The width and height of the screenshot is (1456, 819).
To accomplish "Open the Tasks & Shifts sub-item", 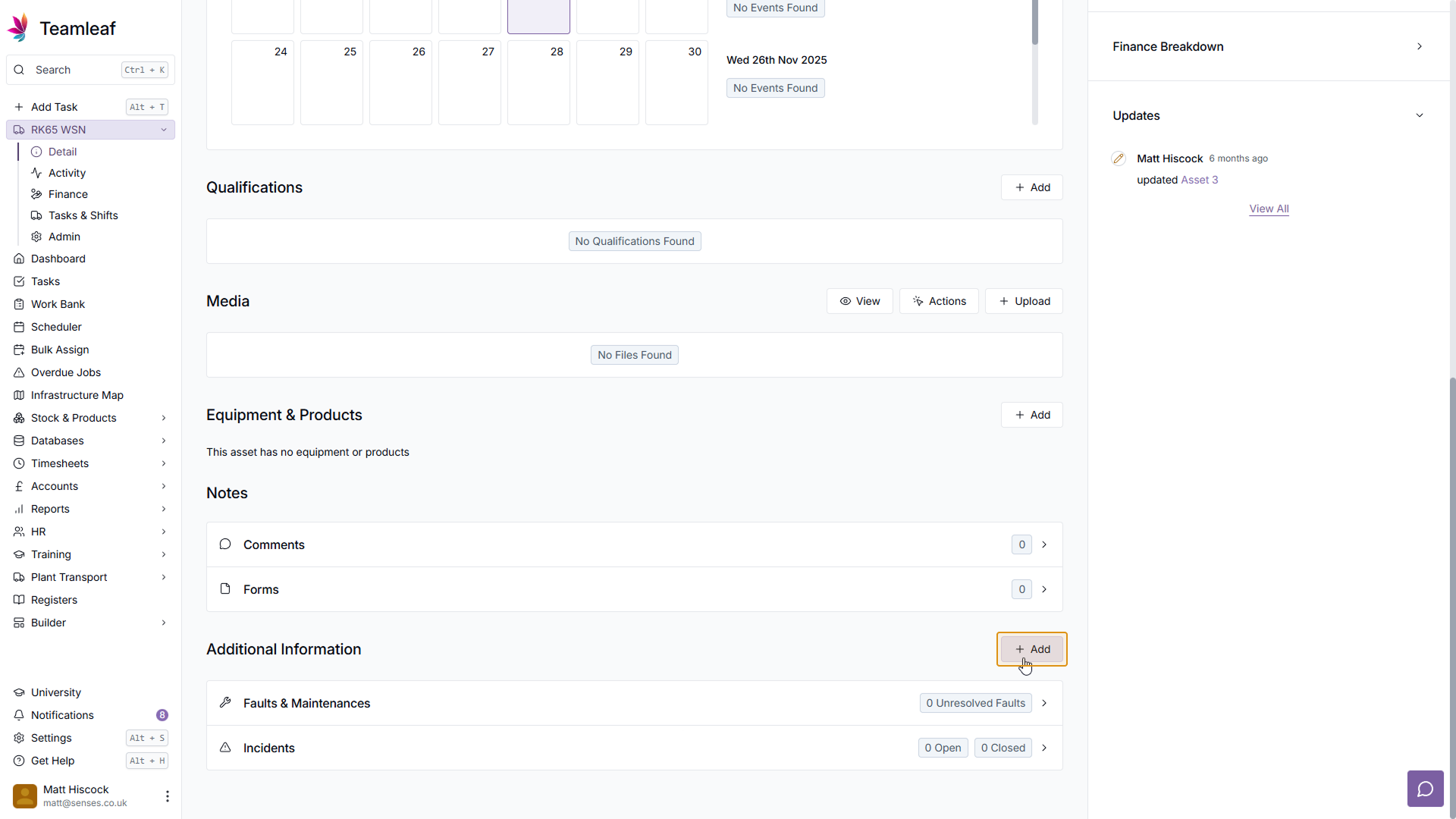I will click(x=83, y=215).
